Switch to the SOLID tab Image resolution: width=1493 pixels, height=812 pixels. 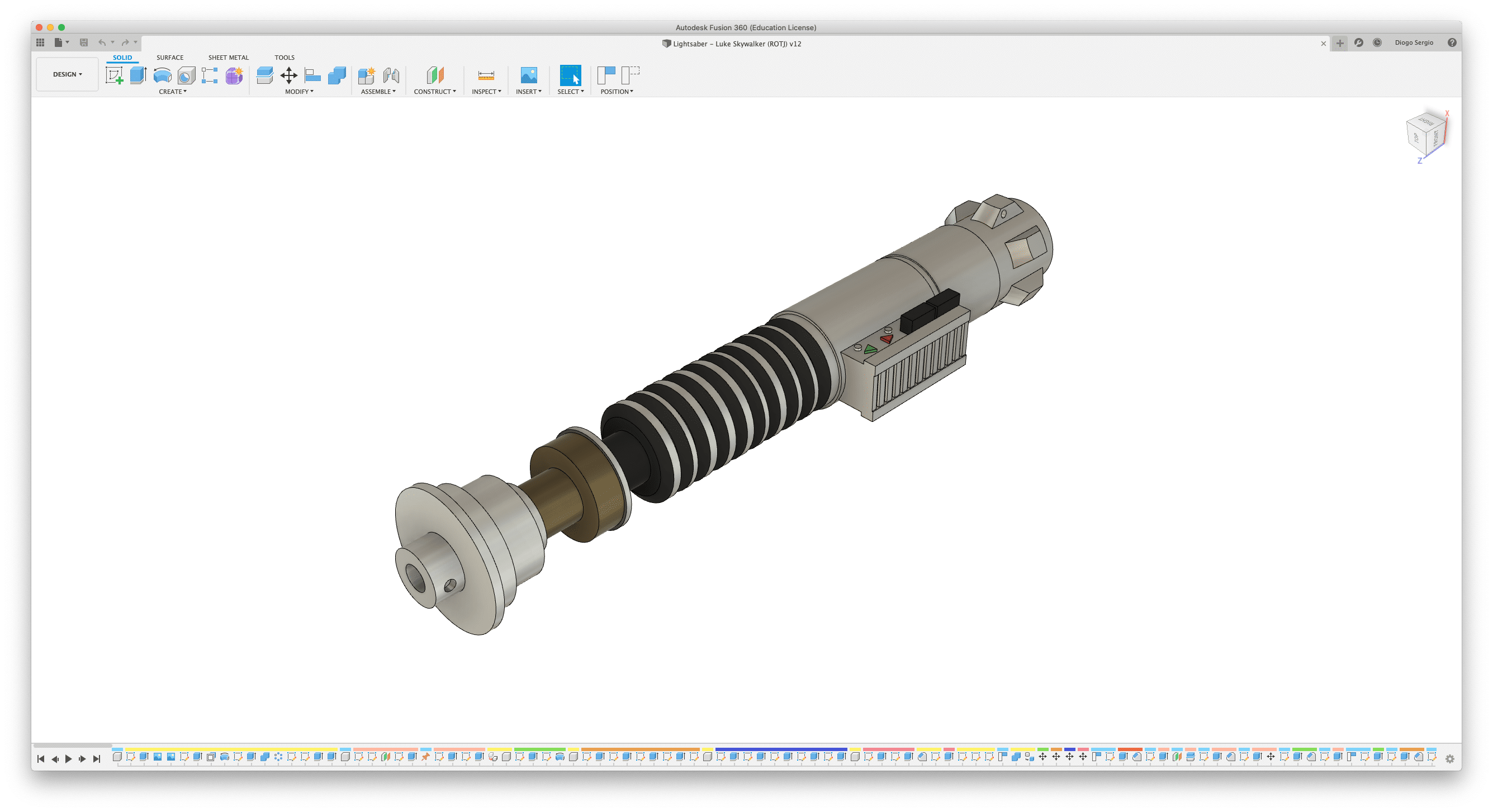tap(122, 58)
